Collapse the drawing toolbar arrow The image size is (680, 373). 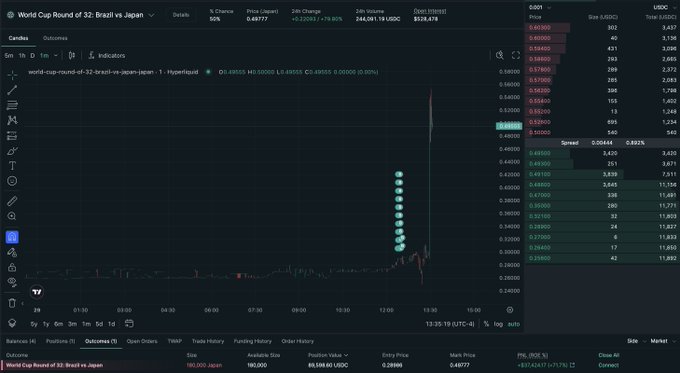pos(23,304)
